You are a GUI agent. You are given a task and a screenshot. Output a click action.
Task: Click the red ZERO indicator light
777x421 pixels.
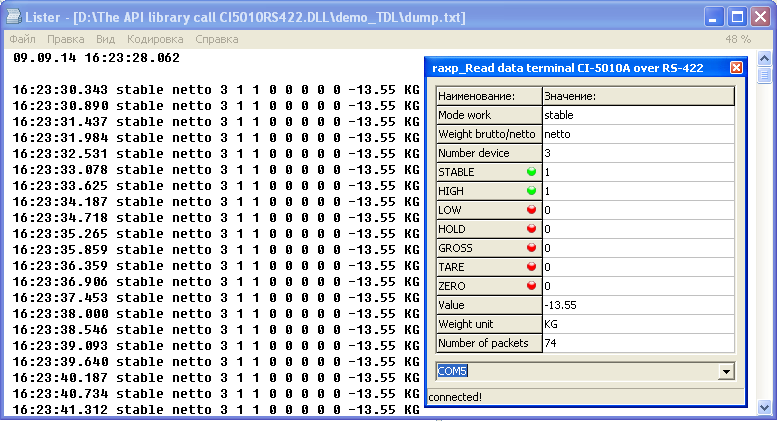point(531,285)
